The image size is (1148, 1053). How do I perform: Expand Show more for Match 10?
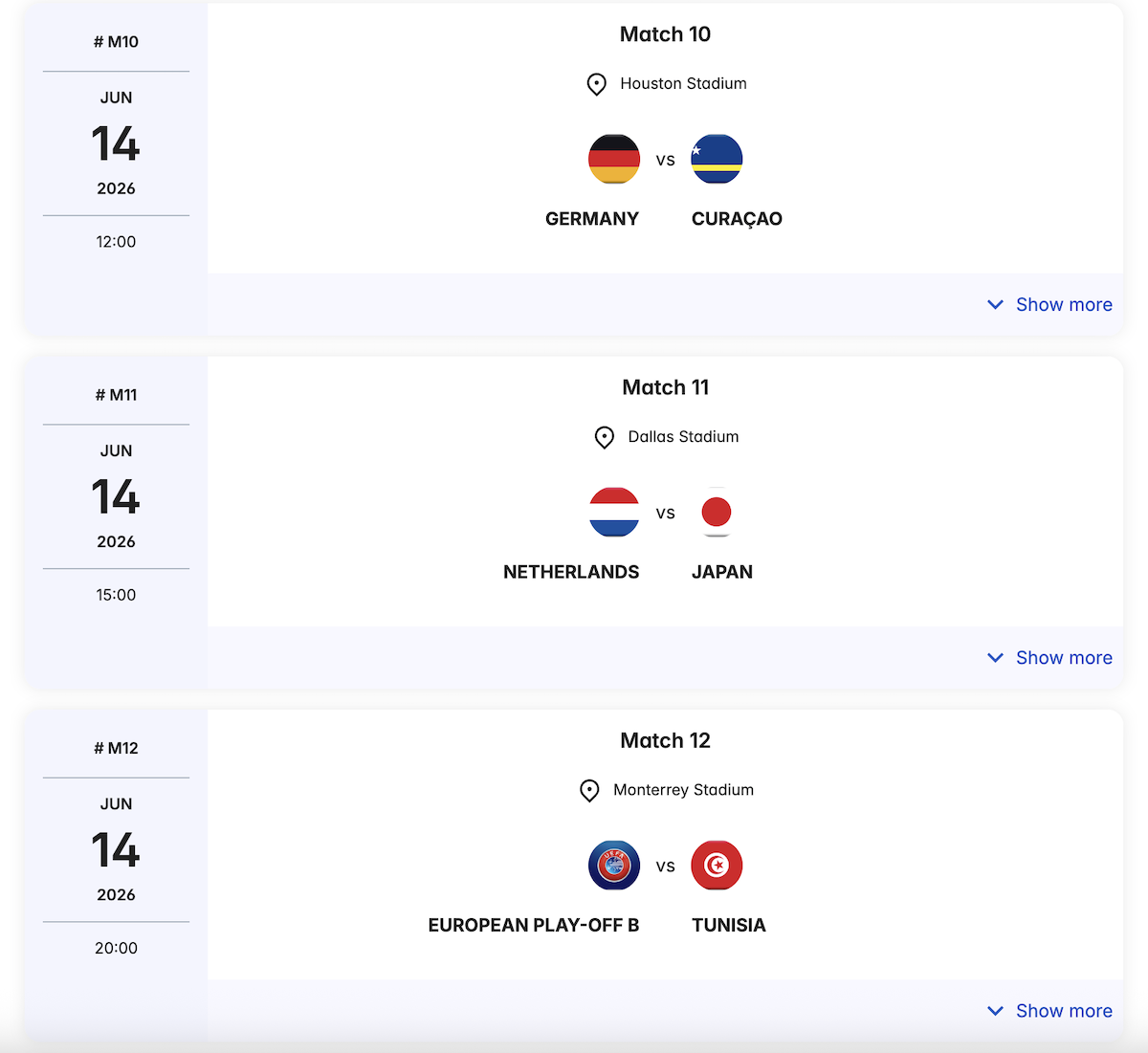point(1050,304)
